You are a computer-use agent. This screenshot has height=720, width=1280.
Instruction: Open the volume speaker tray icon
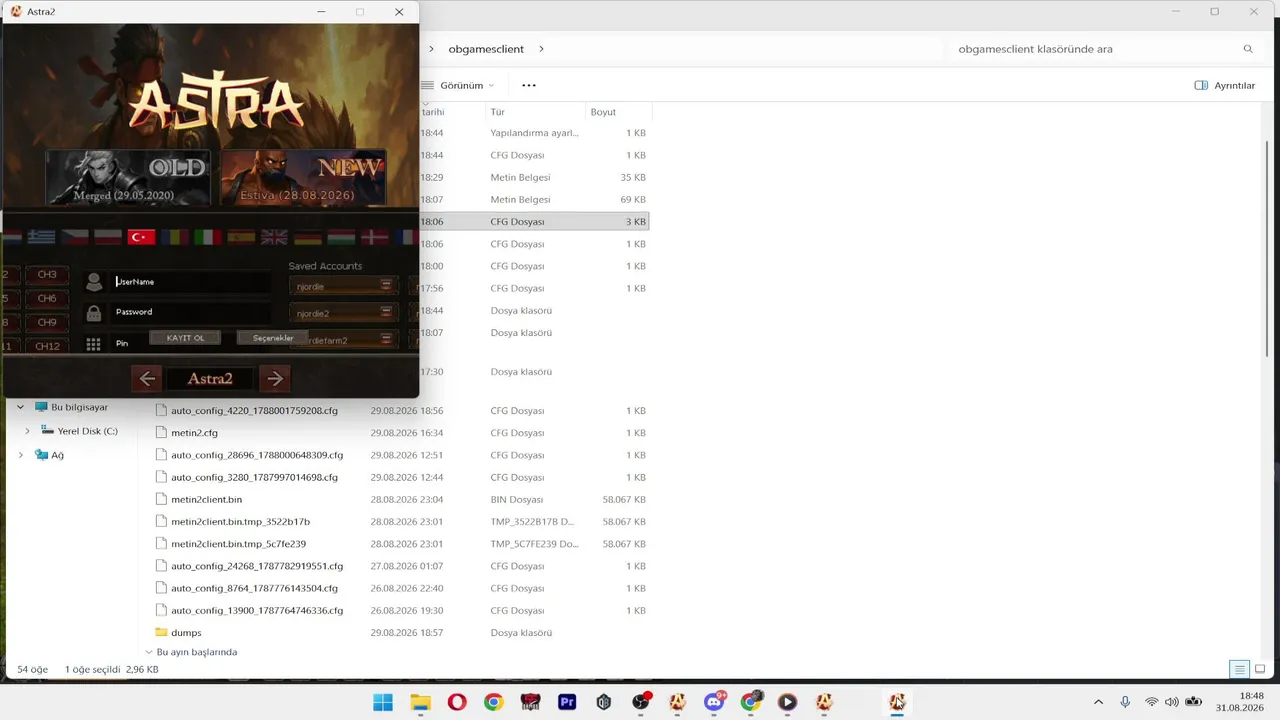(x=1172, y=702)
